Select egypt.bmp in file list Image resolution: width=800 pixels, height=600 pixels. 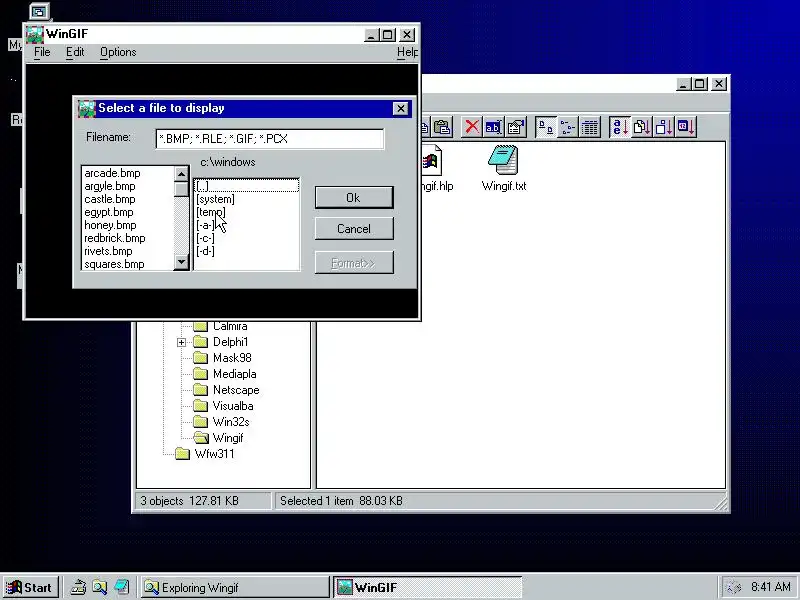tap(109, 212)
